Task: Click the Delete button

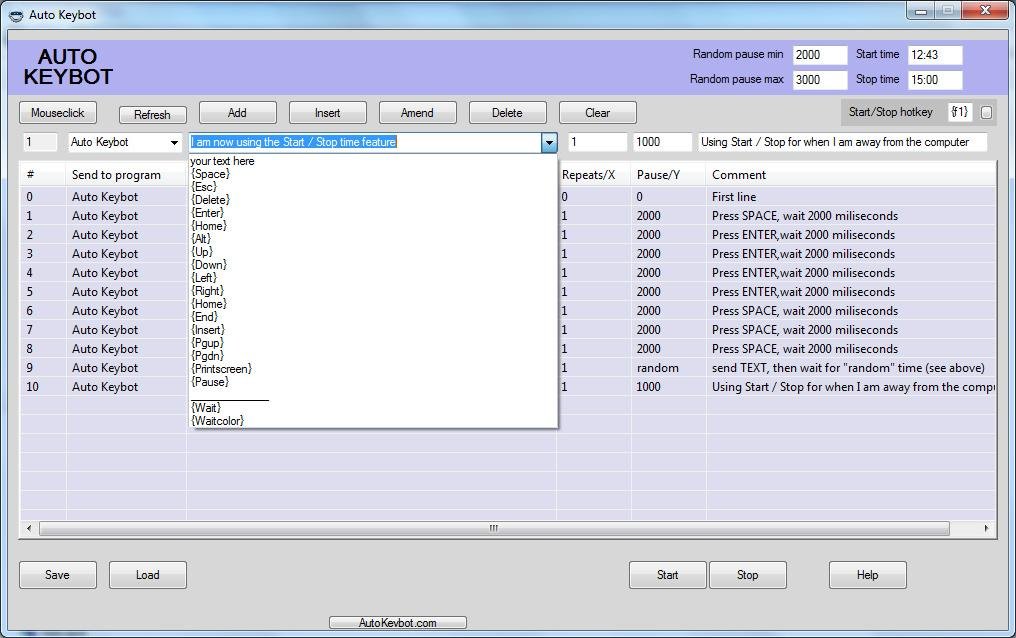Action: [x=507, y=113]
